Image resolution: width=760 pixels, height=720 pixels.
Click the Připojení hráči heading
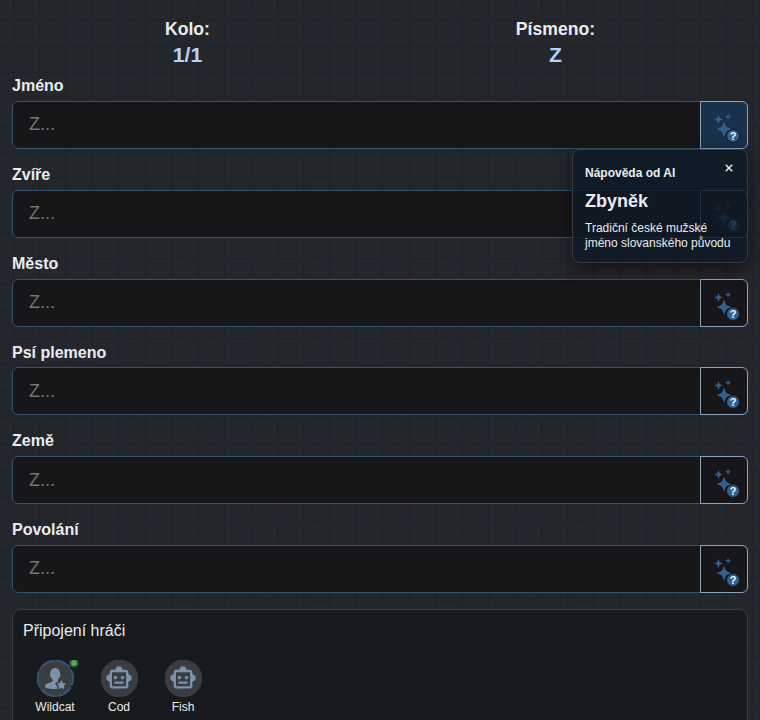click(74, 630)
